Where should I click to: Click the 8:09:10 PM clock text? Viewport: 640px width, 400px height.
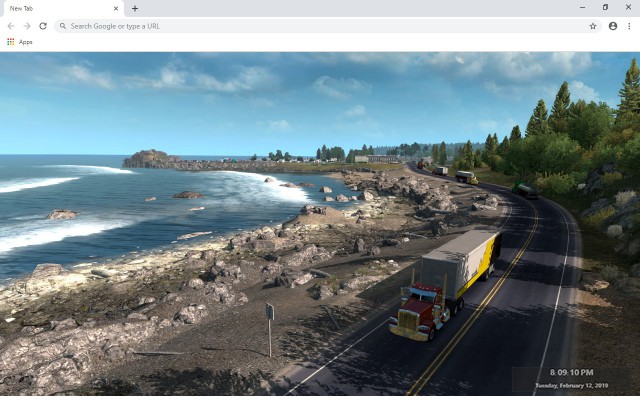tap(571, 372)
